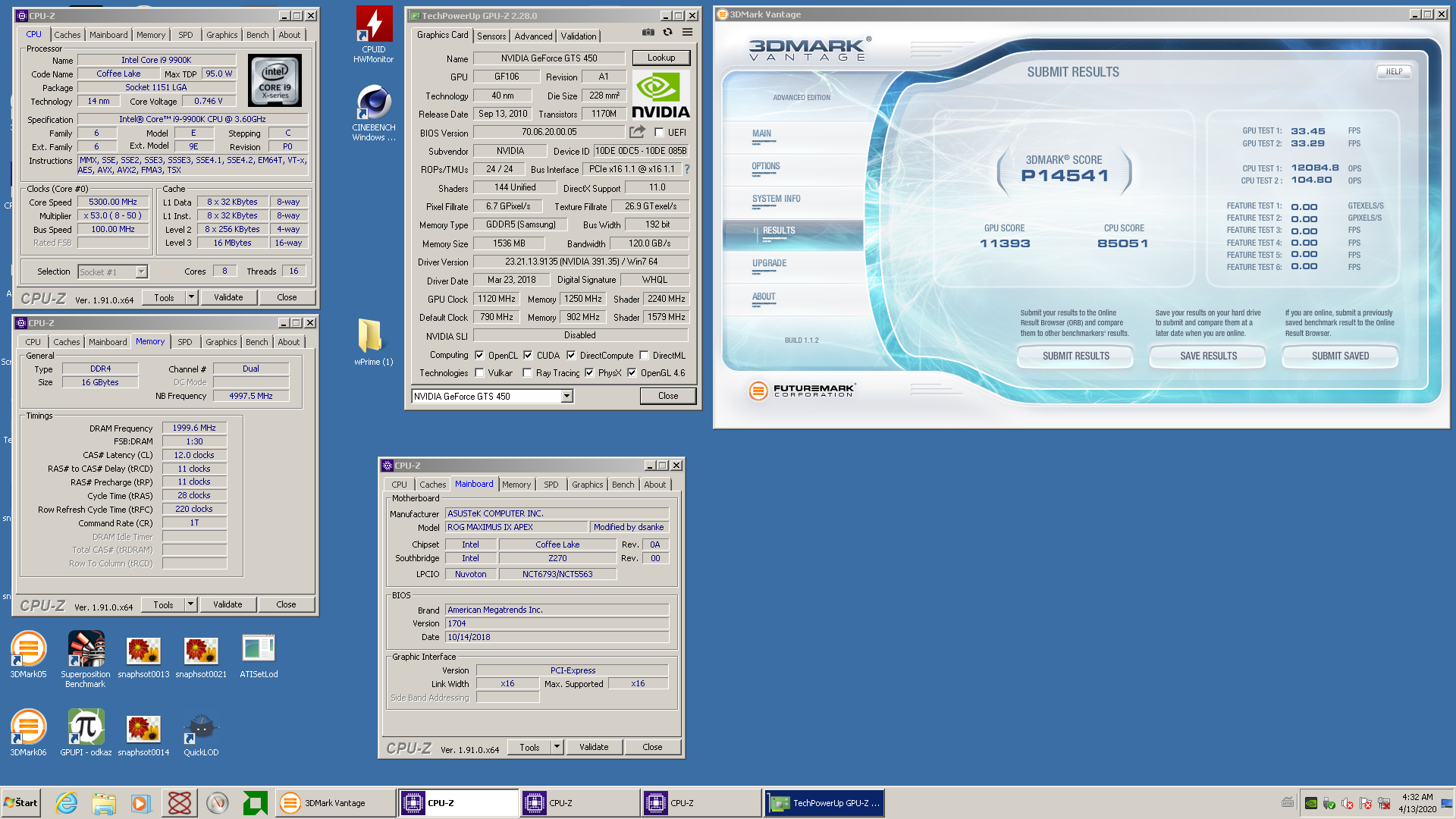This screenshot has width=1456, height=819.
Task: Click Driver Version field in GPU-Z
Action: (581, 262)
